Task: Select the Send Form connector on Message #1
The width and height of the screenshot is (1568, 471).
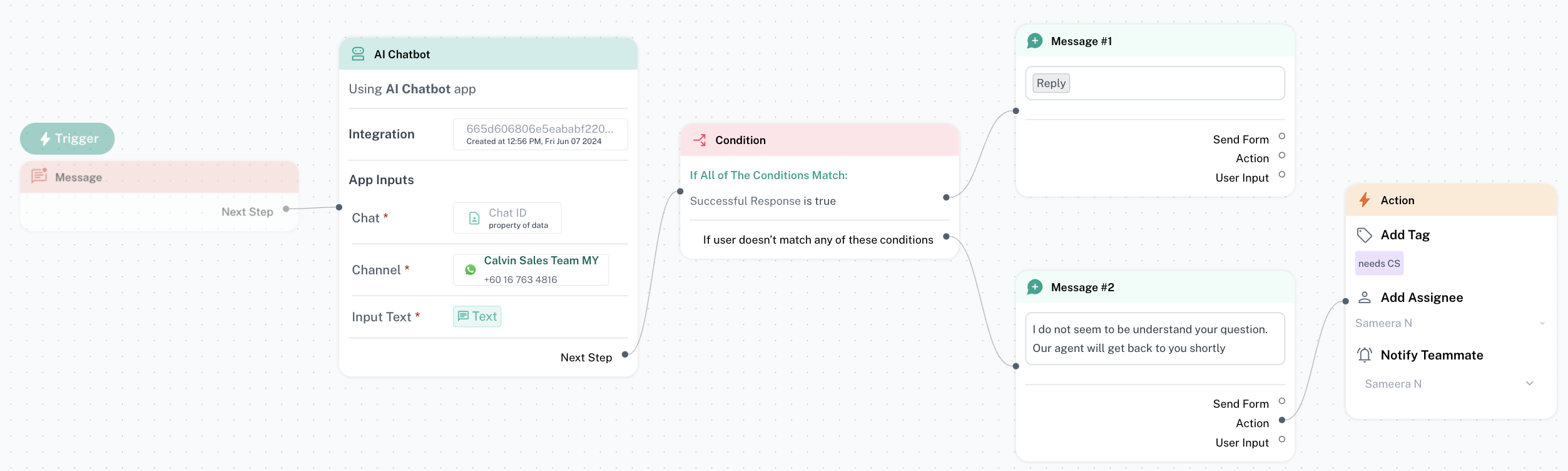Action: [1282, 137]
